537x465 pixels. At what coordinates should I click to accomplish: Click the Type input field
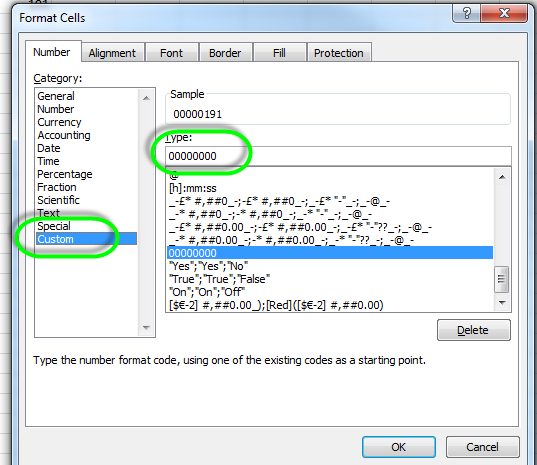point(338,156)
